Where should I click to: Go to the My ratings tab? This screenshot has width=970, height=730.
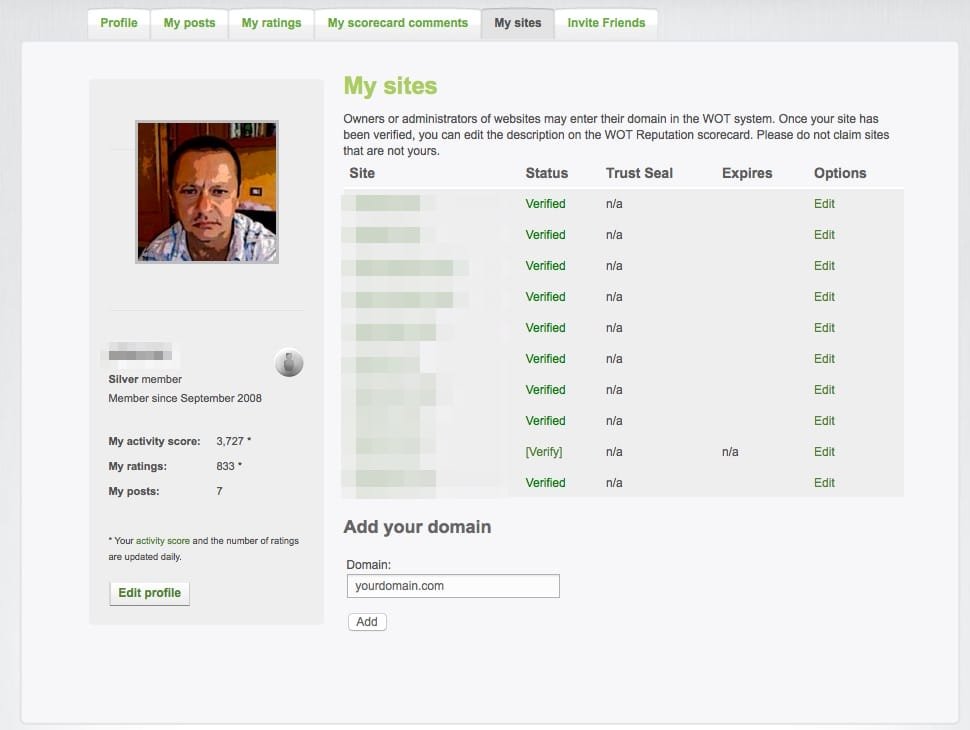coord(271,23)
